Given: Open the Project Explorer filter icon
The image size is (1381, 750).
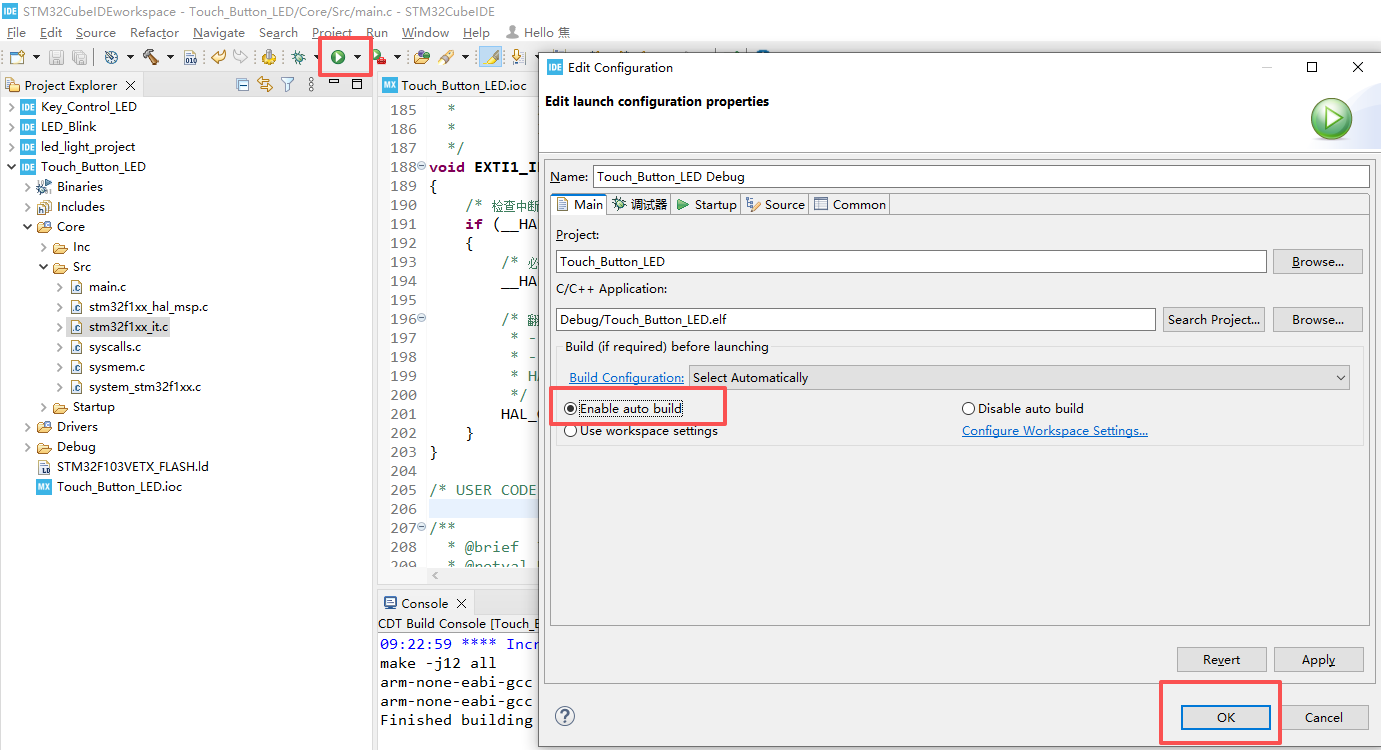Looking at the screenshot, I should 287,85.
